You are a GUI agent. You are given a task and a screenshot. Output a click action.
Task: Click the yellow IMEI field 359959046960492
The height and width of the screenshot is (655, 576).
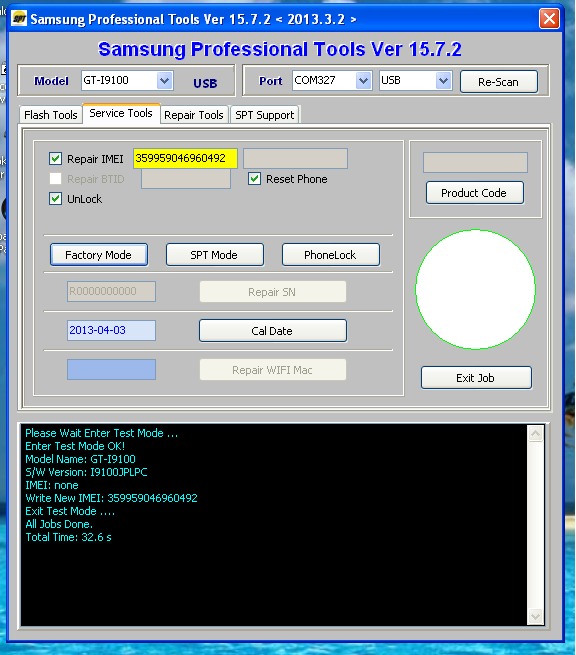[x=185, y=158]
